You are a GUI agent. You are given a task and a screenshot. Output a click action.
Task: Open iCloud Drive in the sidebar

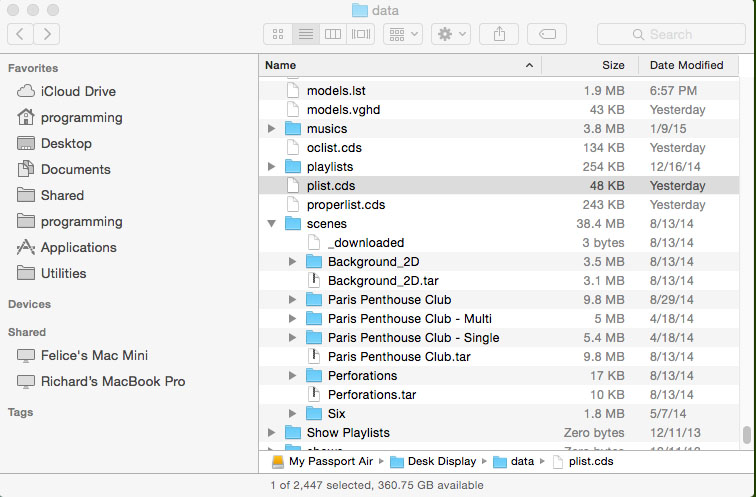(x=78, y=91)
